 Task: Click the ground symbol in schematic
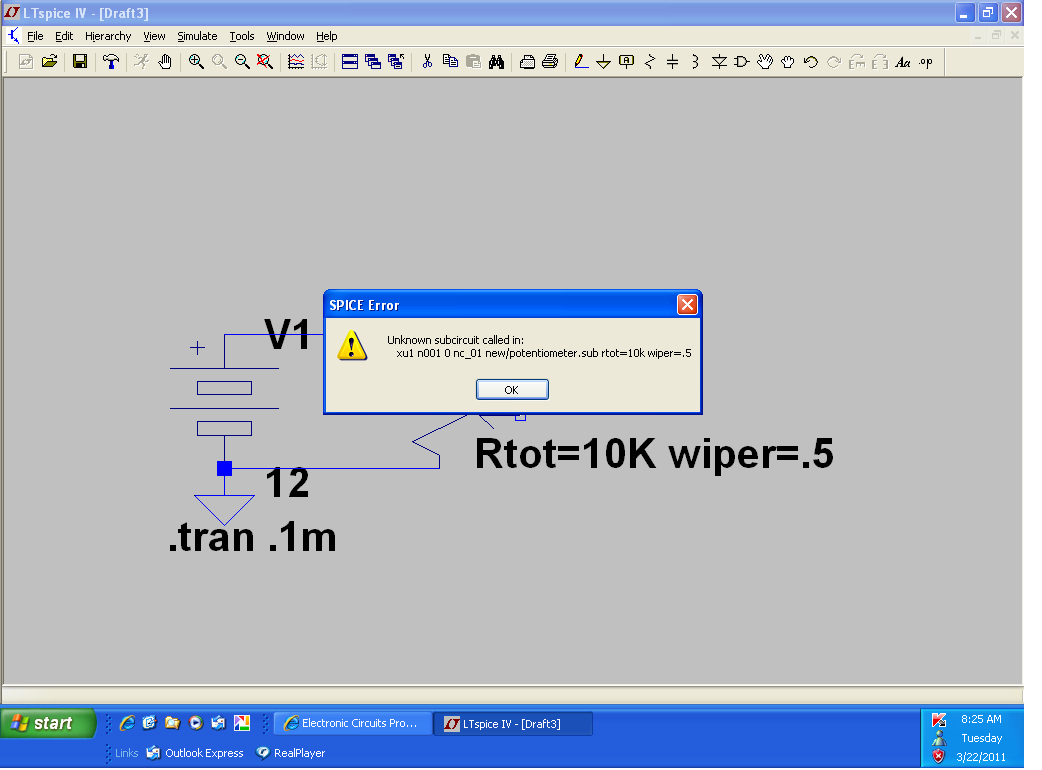coord(224,510)
